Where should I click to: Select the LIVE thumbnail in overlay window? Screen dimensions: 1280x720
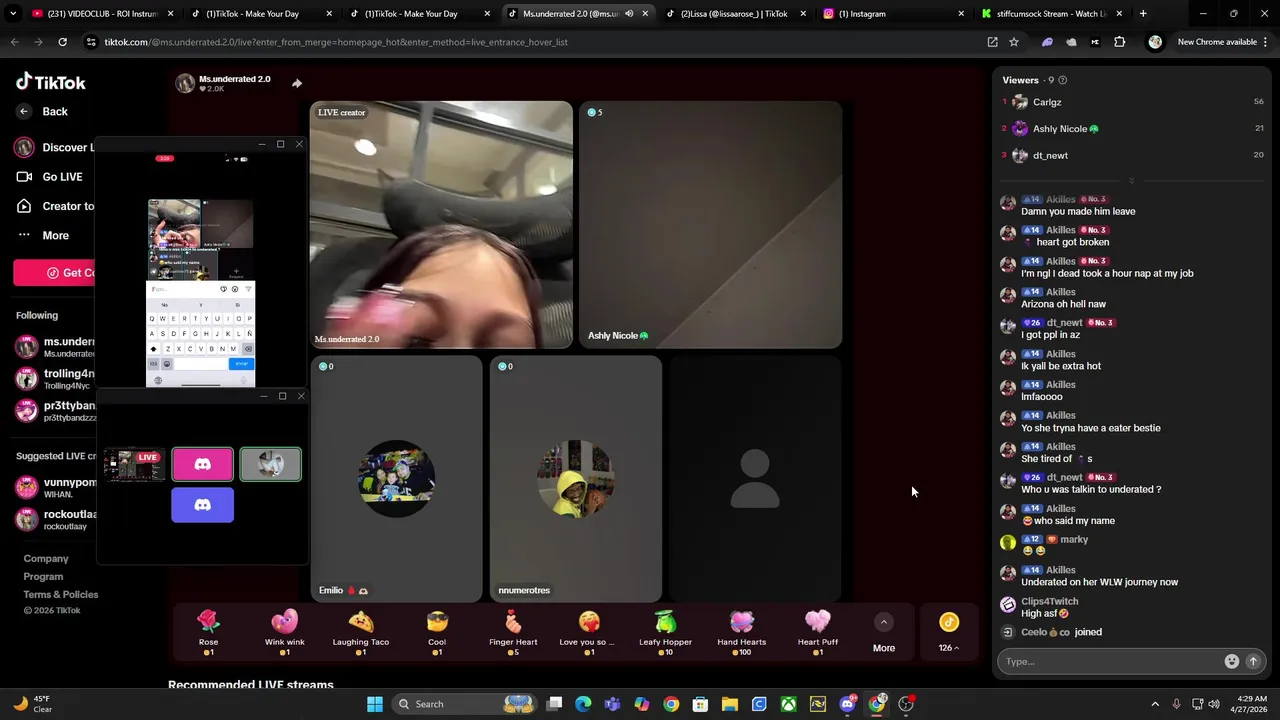[135, 464]
